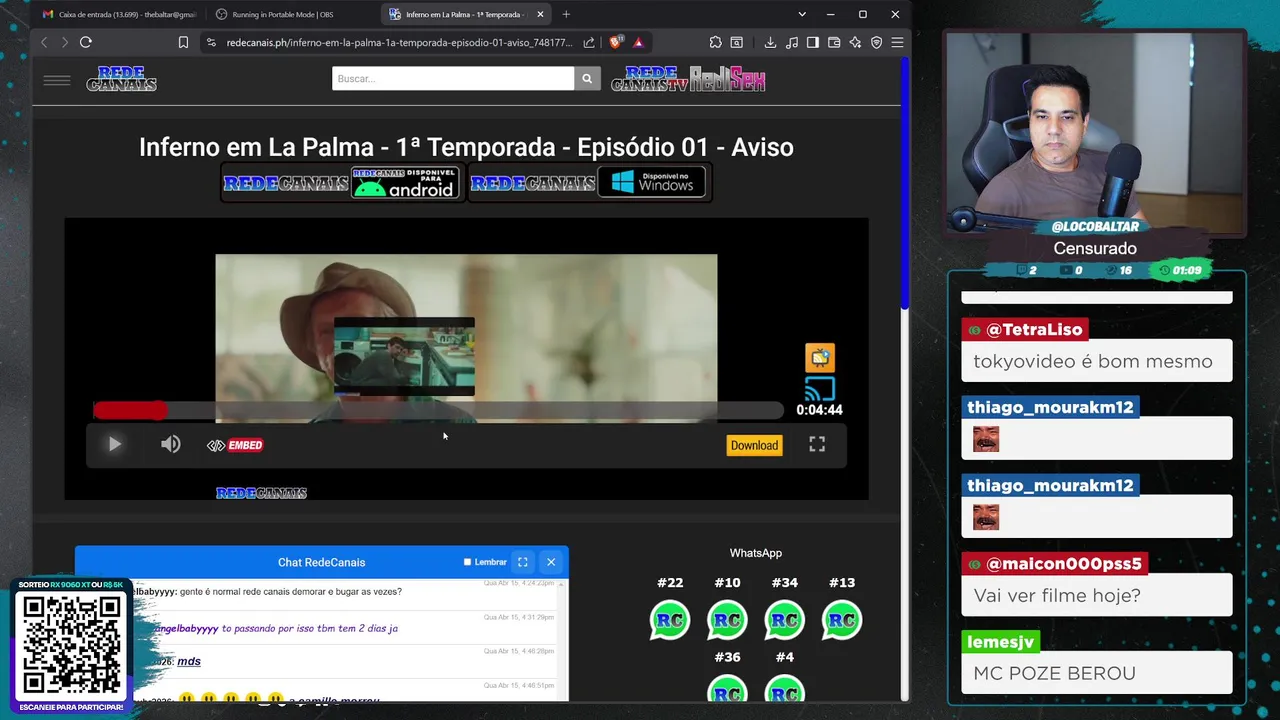Image resolution: width=1280 pixels, height=720 pixels.
Task: Open WhatsApp group #10
Action: pyautogui.click(x=727, y=620)
